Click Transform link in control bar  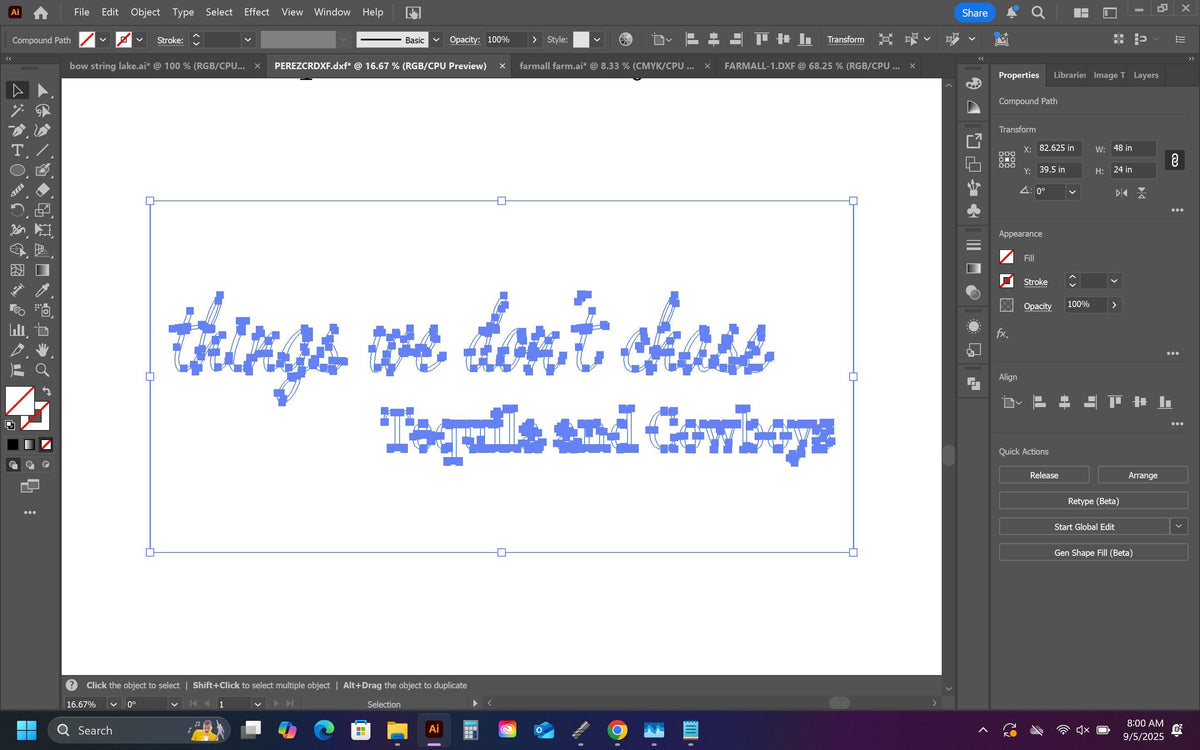tap(845, 39)
